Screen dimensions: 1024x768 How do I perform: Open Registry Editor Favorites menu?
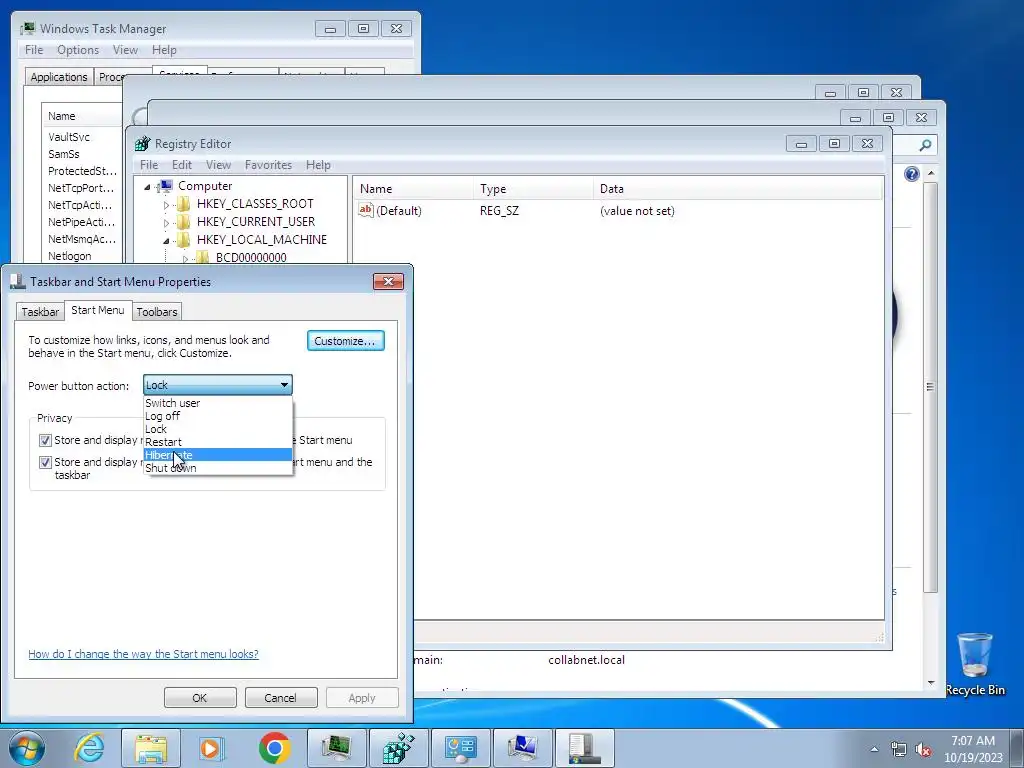[268, 165]
